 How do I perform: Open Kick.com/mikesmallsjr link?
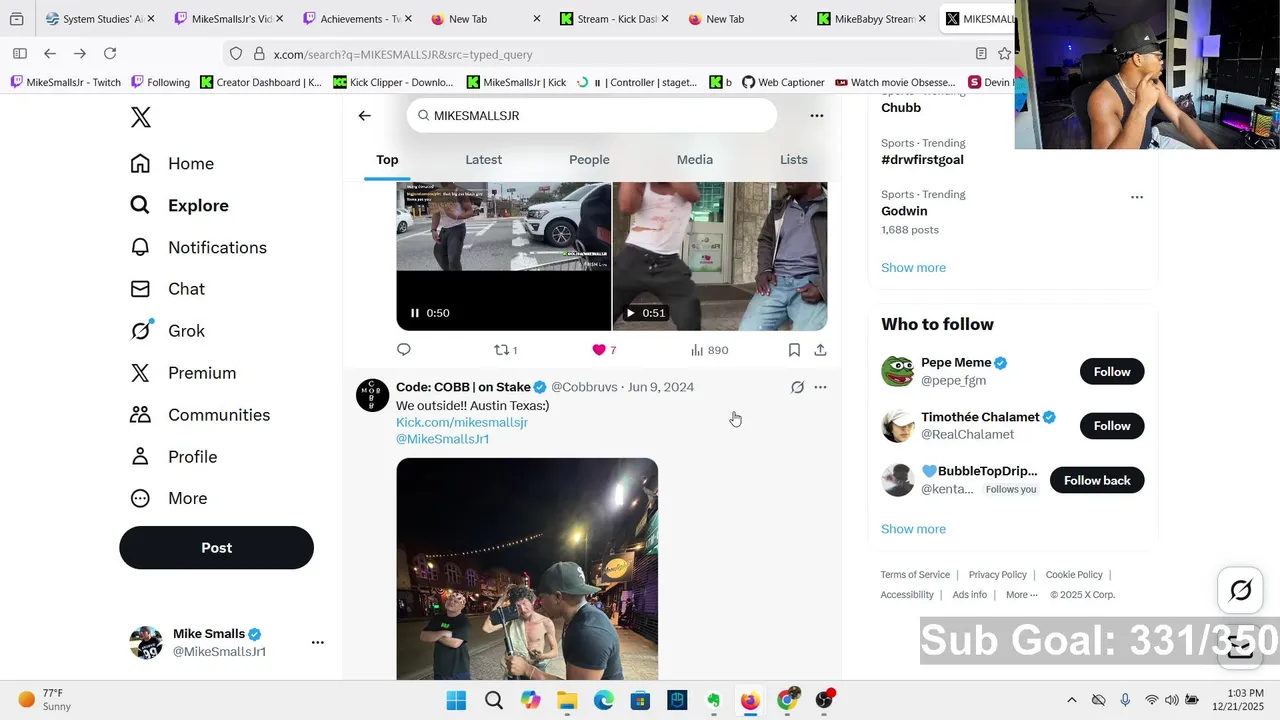tap(462, 423)
